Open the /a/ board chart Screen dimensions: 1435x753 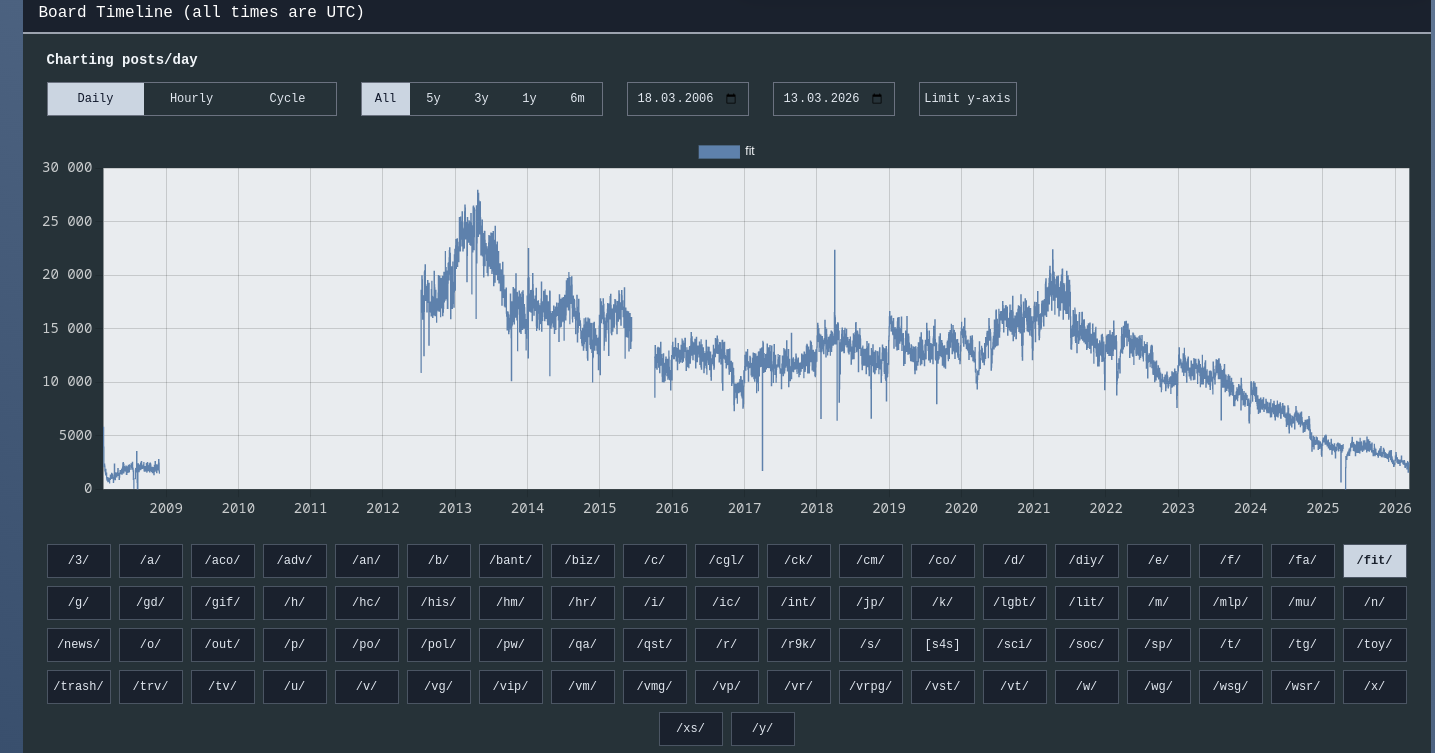pyautogui.click(x=151, y=561)
